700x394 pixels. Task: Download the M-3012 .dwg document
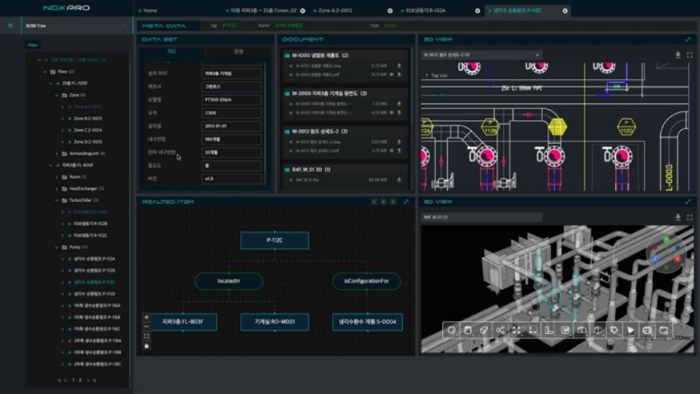coord(399,142)
